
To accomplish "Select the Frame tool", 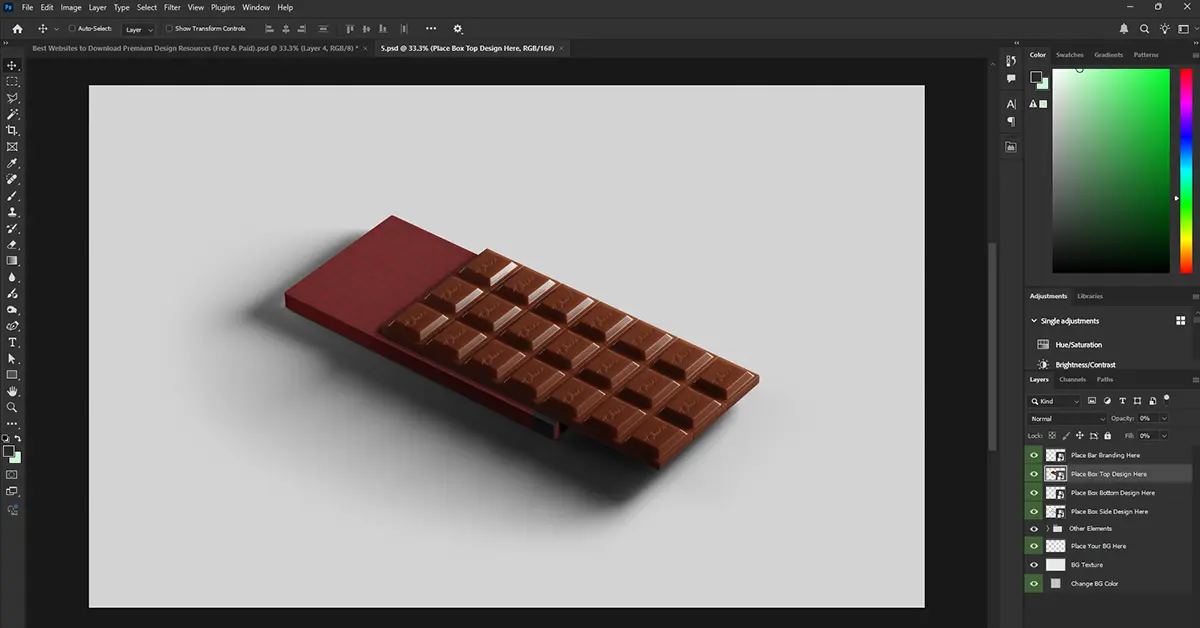I will [12, 147].
